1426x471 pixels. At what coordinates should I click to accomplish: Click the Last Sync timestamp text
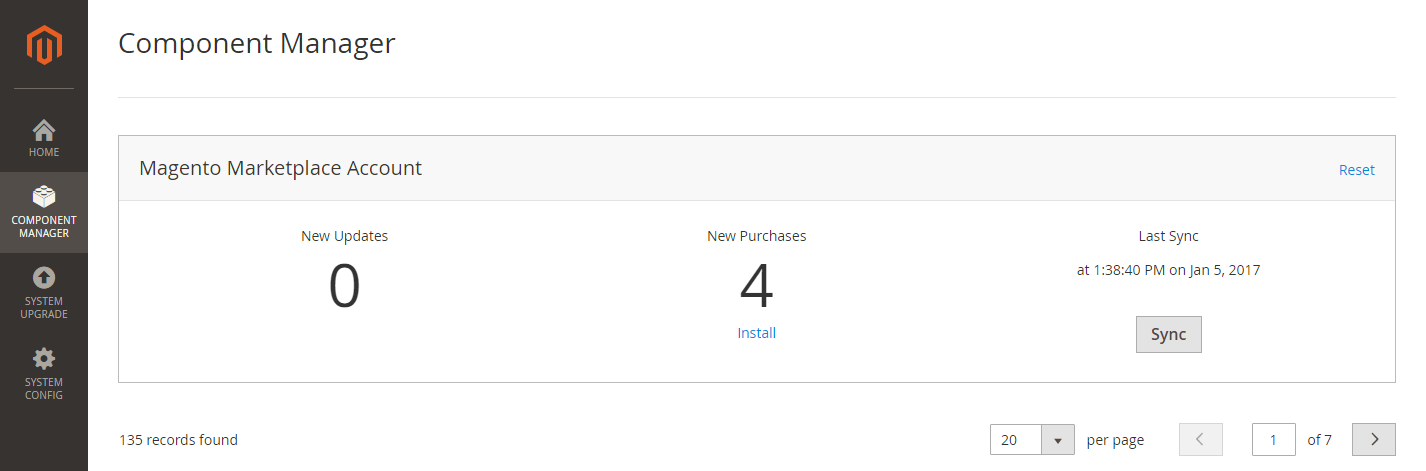tap(1168, 270)
